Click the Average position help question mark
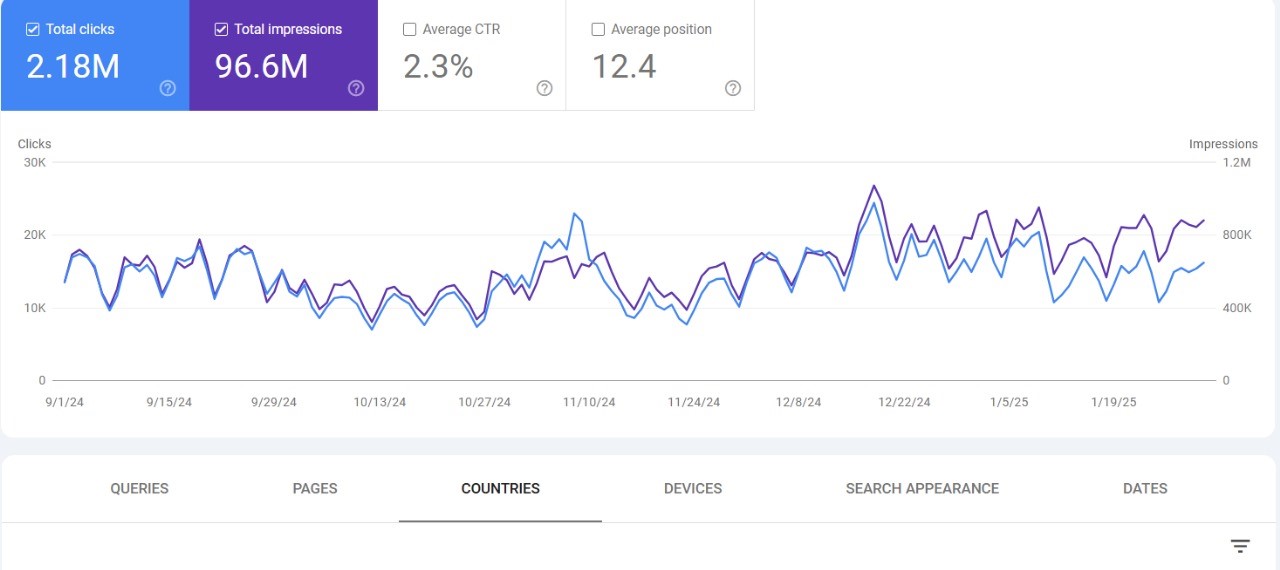The width and height of the screenshot is (1280, 570). coord(732,88)
